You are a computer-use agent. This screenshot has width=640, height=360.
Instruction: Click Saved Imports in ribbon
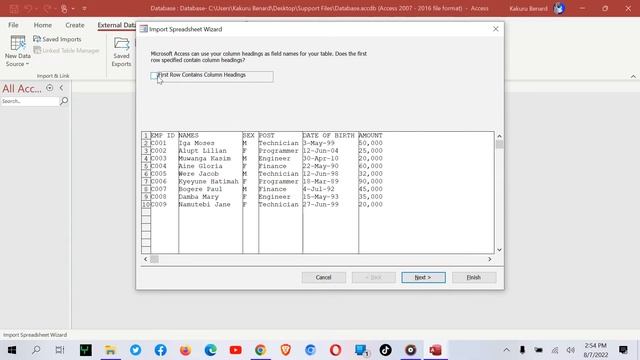pos(57,39)
